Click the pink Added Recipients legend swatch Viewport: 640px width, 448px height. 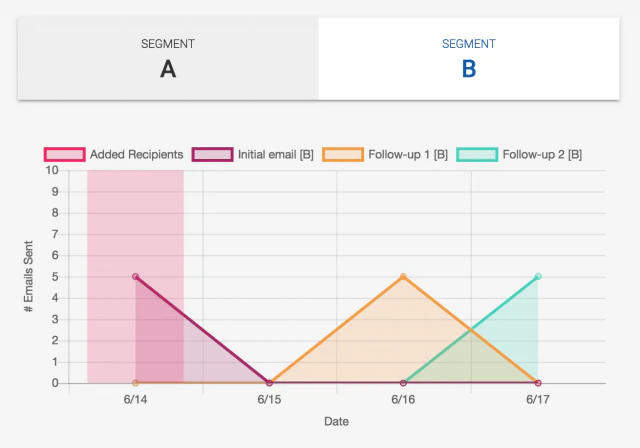click(64, 155)
